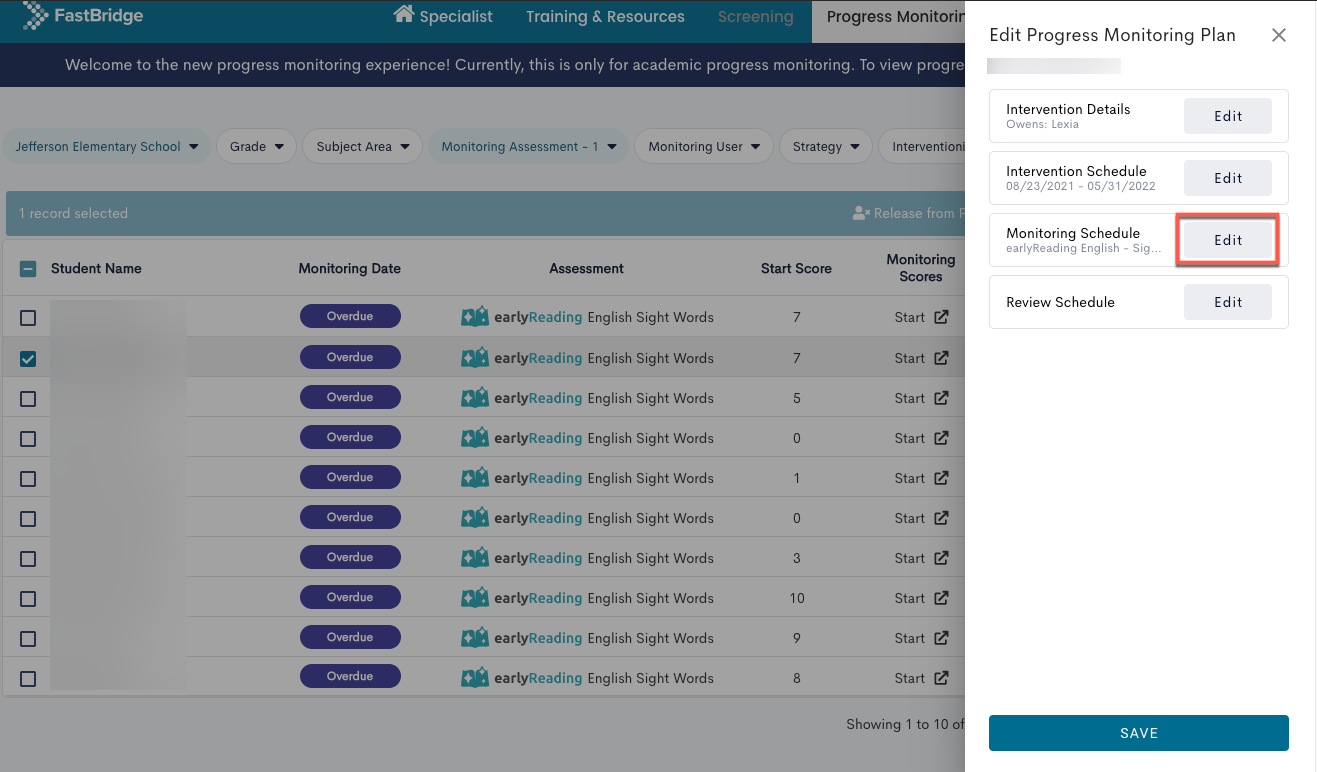Open the Jefferson Elementary School filter dropdown

pos(107,146)
